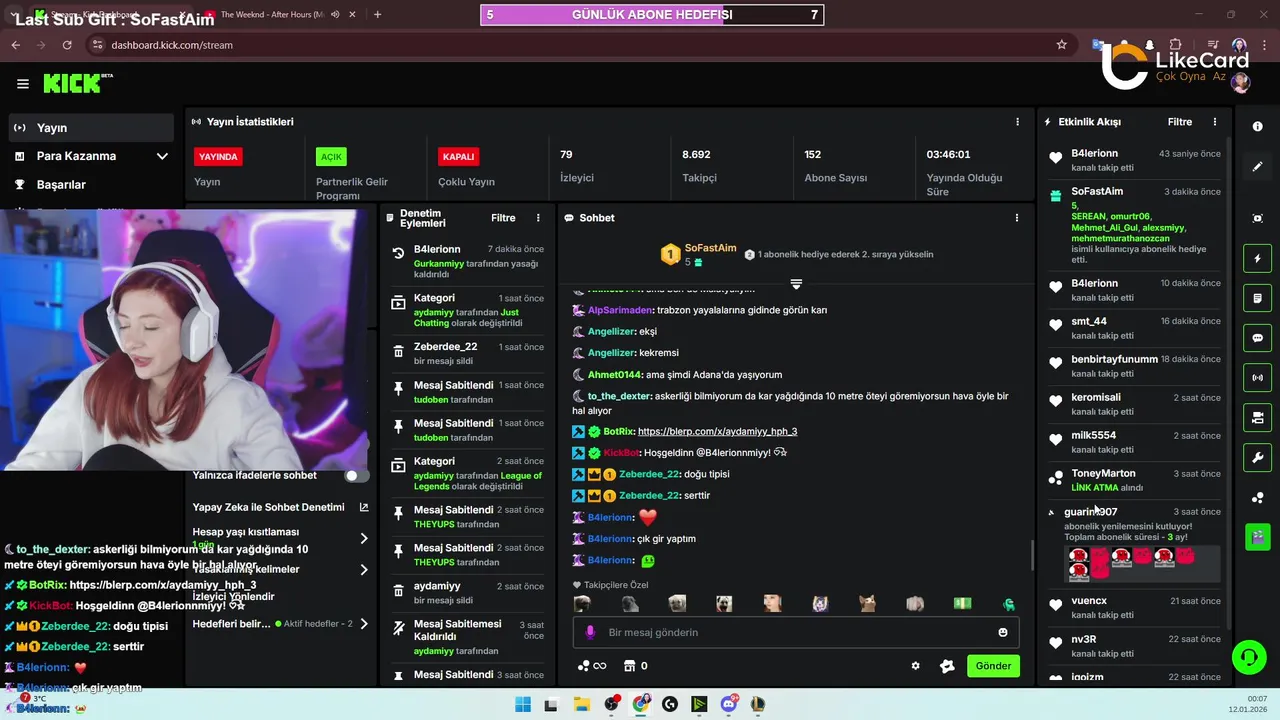Click the KAPALI multi-stream status badge
Screen dimensions: 1280x720
pos(458,157)
